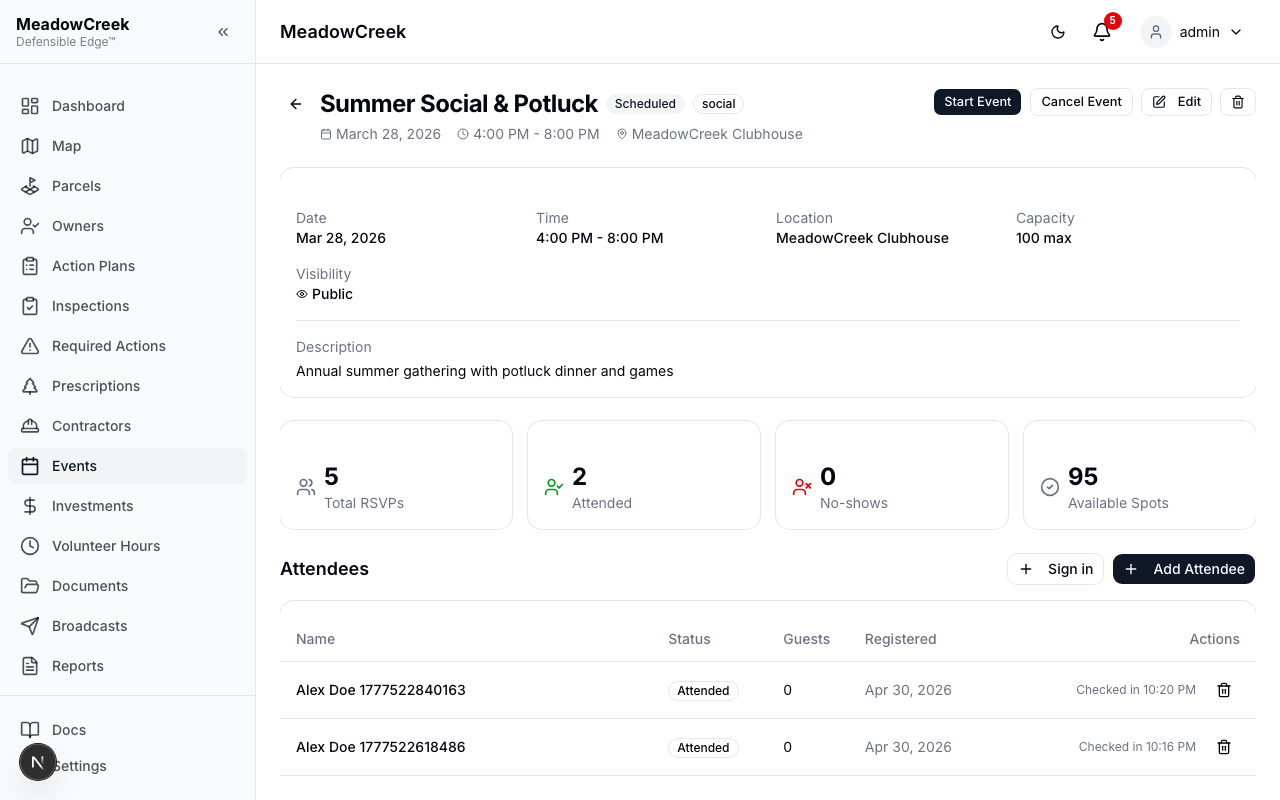Screen dimensions: 1280x800
Task: Click the Summer Social & Potluck heading
Action: pyautogui.click(x=459, y=104)
